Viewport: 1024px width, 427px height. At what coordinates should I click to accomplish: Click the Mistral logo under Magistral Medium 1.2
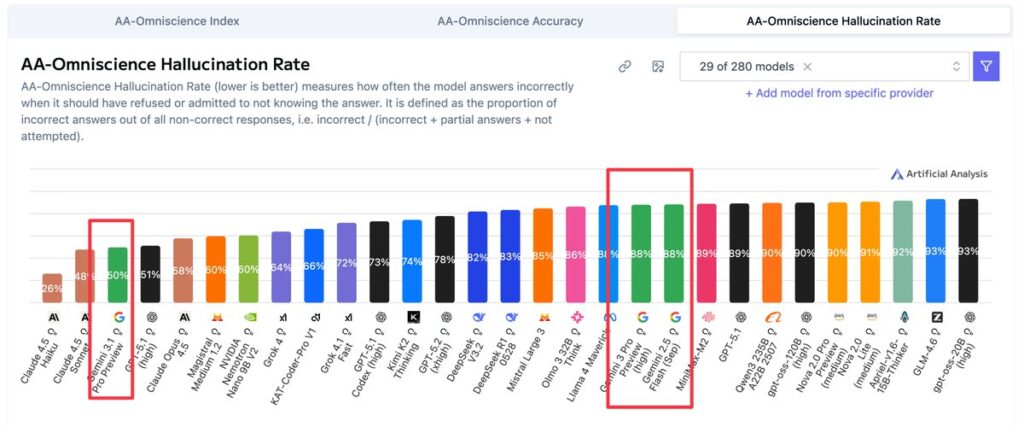pyautogui.click(x=216, y=317)
